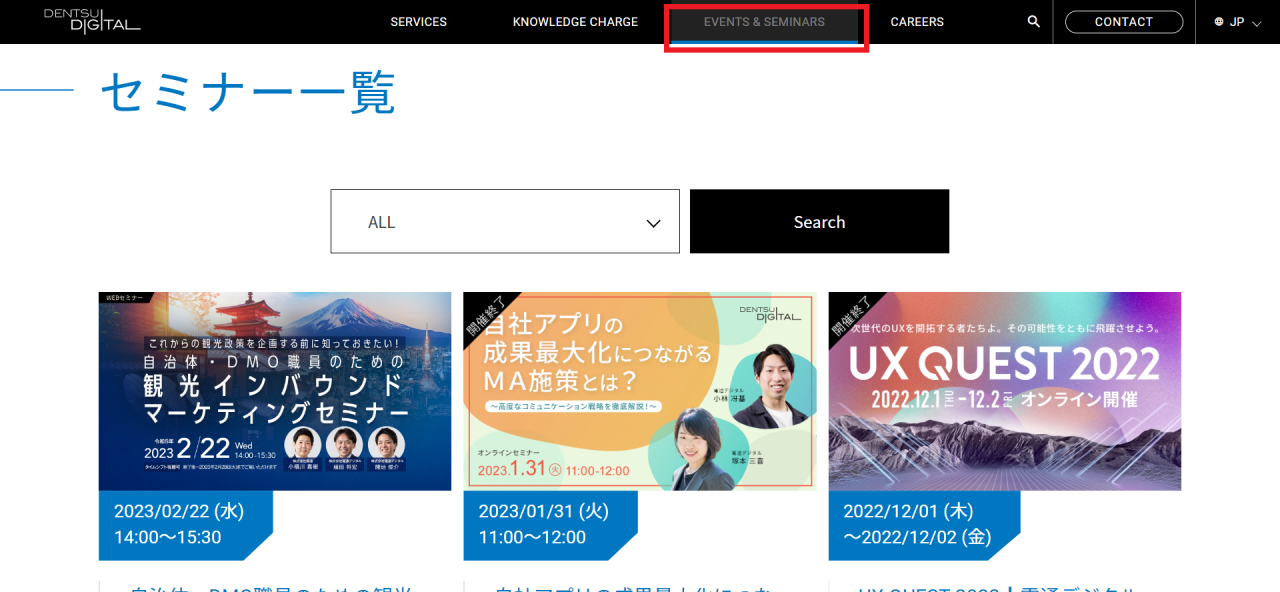1280x592 pixels.
Task: Open site search with magnifier icon
Action: pyautogui.click(x=1033, y=21)
